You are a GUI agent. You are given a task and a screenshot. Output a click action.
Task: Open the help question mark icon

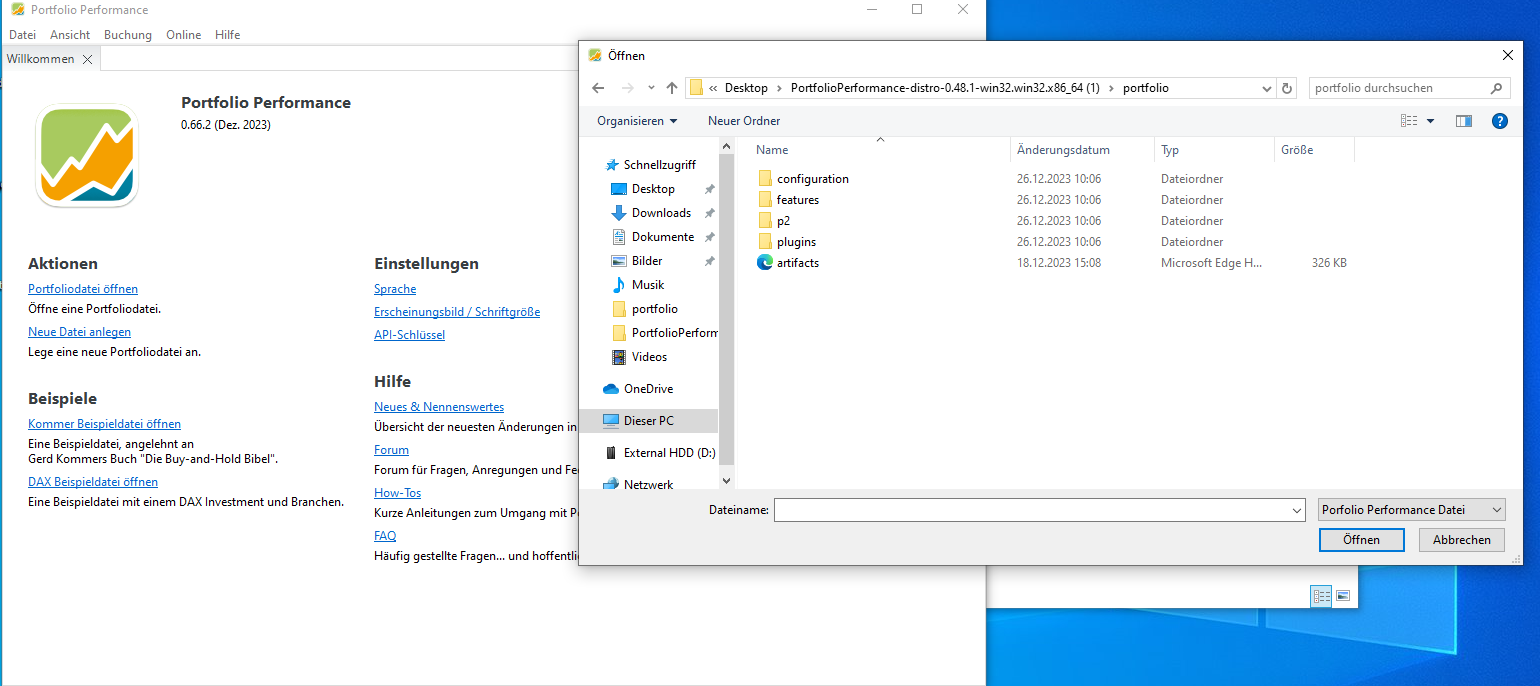tap(1499, 121)
